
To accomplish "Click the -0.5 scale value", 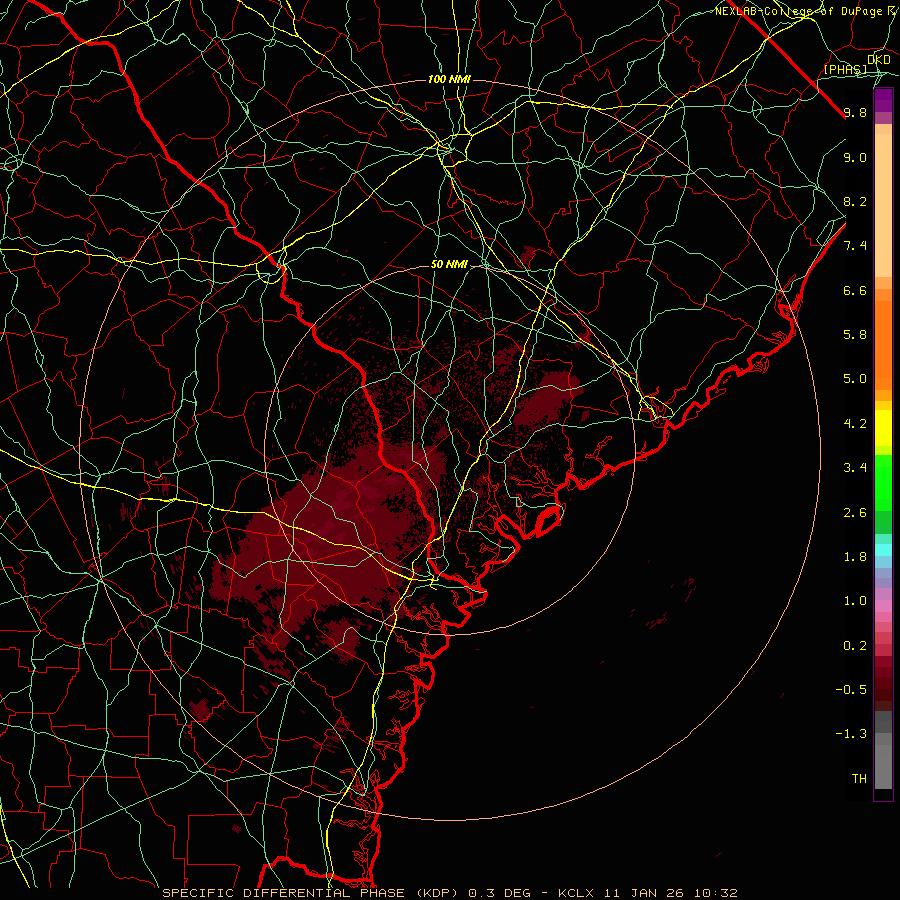I will [851, 690].
